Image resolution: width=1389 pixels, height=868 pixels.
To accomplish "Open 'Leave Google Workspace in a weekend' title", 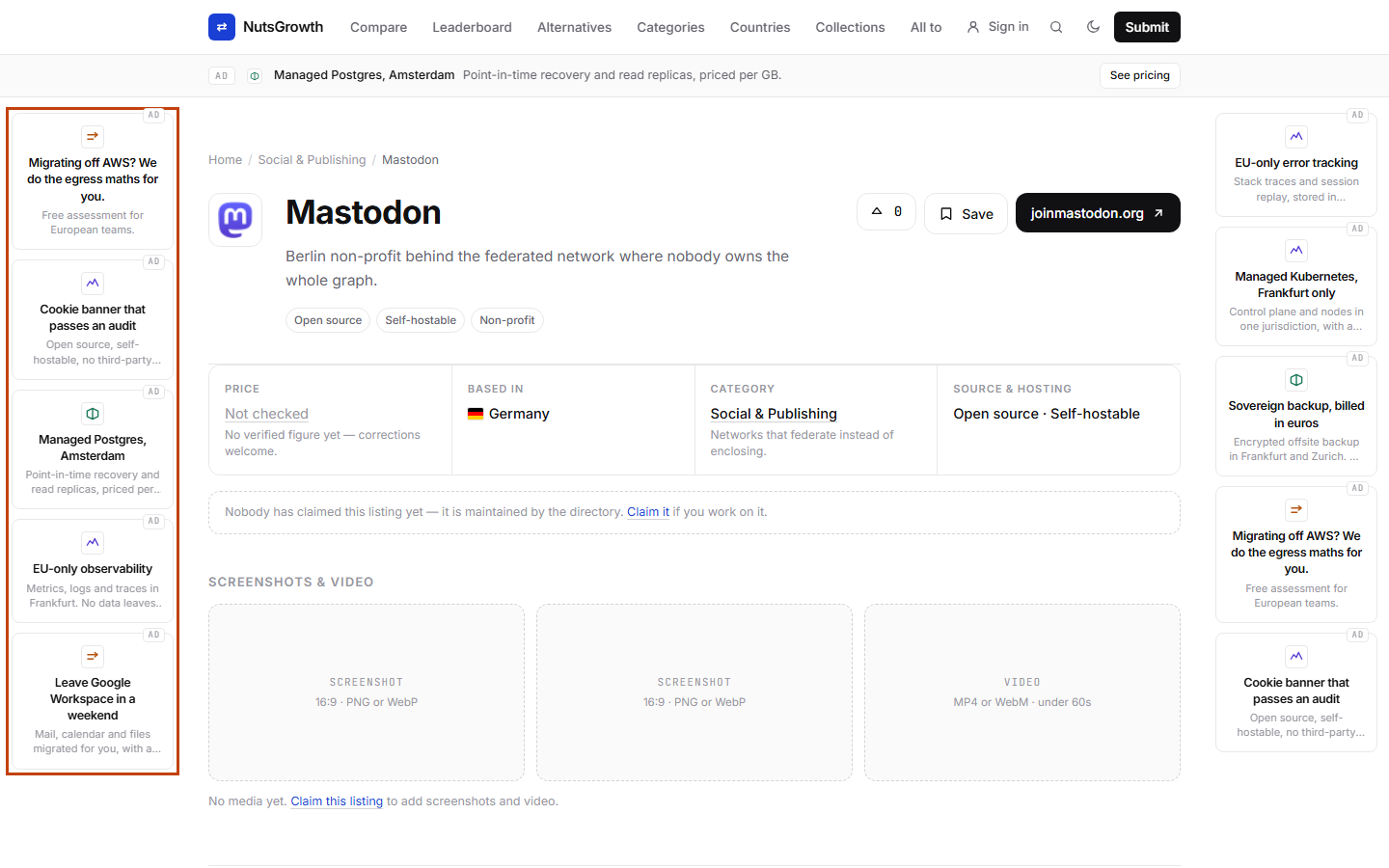I will [93, 699].
